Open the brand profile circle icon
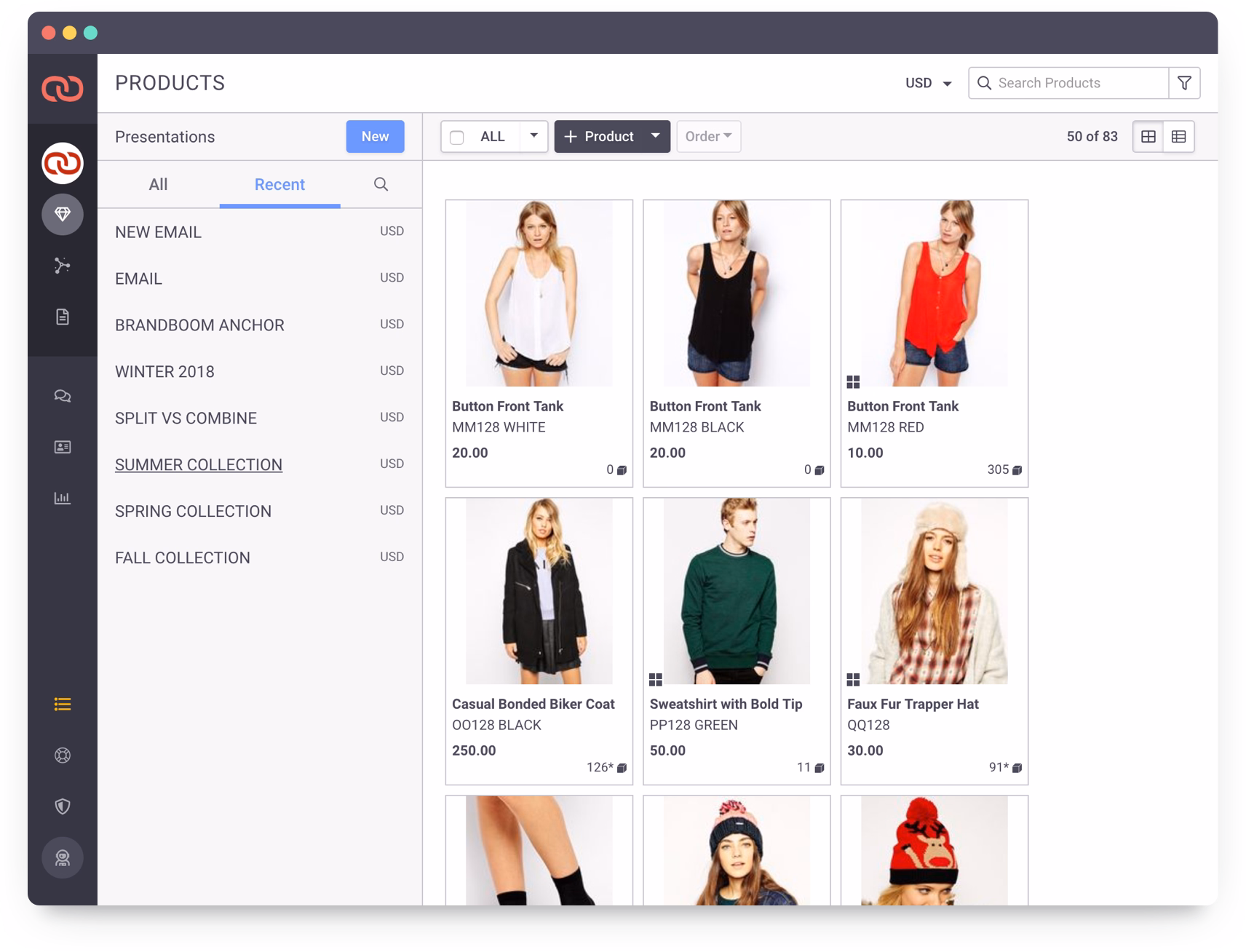This screenshot has width=1246, height=952. click(x=63, y=163)
